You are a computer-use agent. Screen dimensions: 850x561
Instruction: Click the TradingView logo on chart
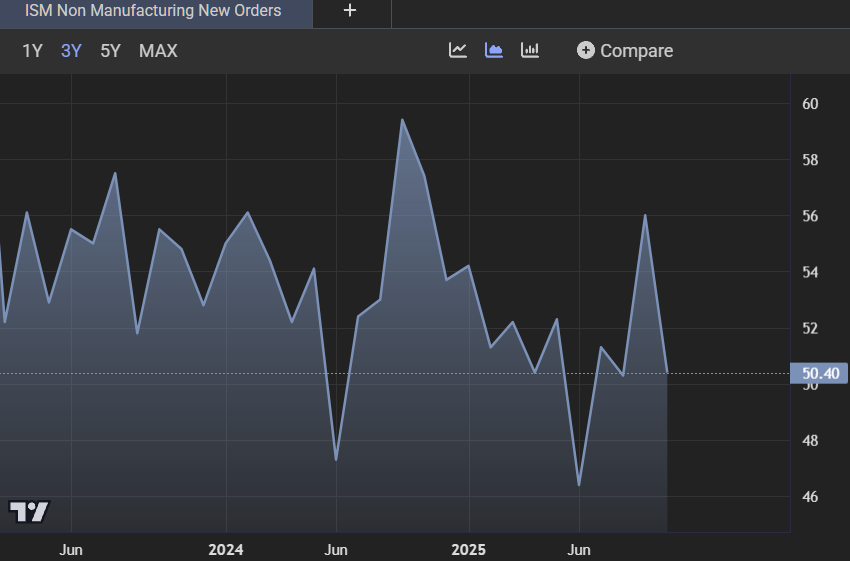pos(29,512)
